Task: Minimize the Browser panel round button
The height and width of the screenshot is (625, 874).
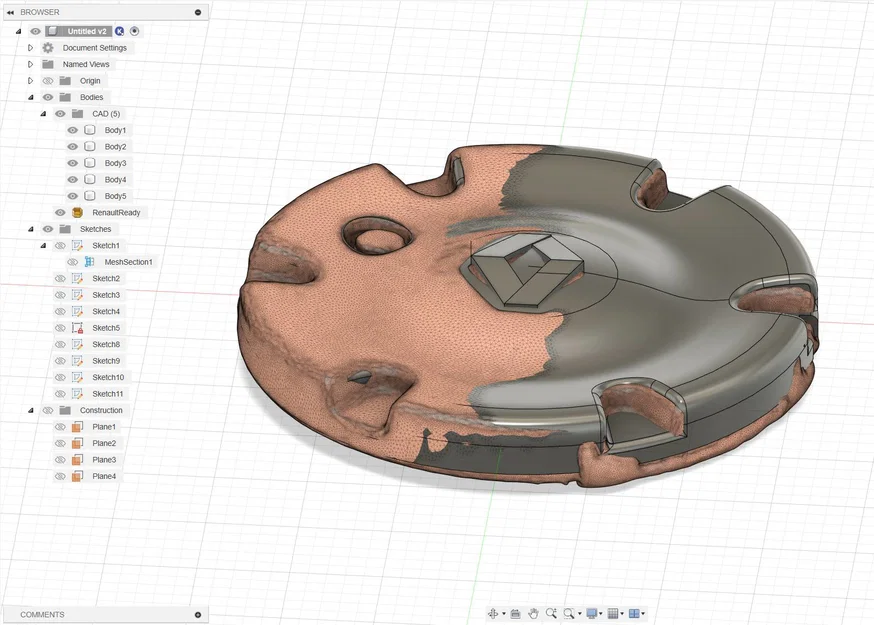Action: pyautogui.click(x=198, y=12)
